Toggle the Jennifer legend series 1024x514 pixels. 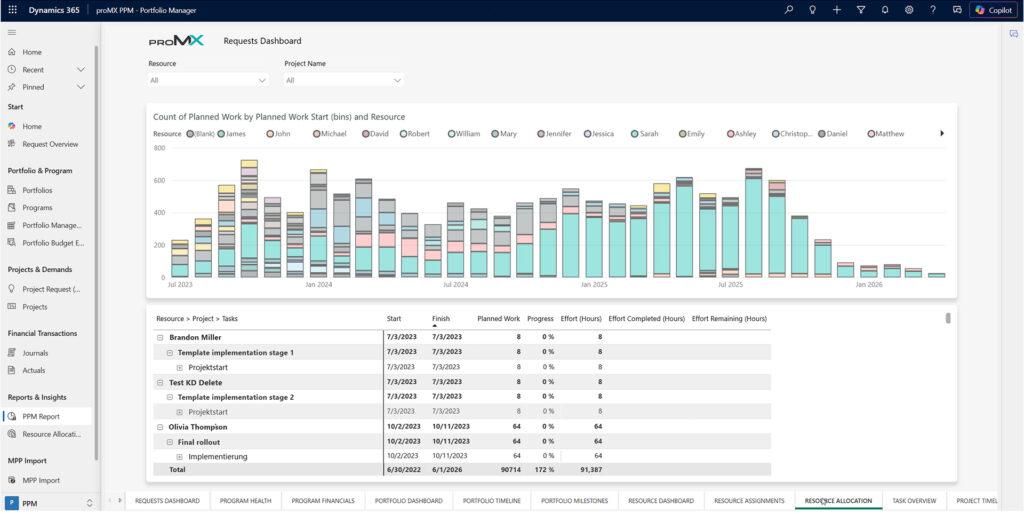tap(555, 133)
